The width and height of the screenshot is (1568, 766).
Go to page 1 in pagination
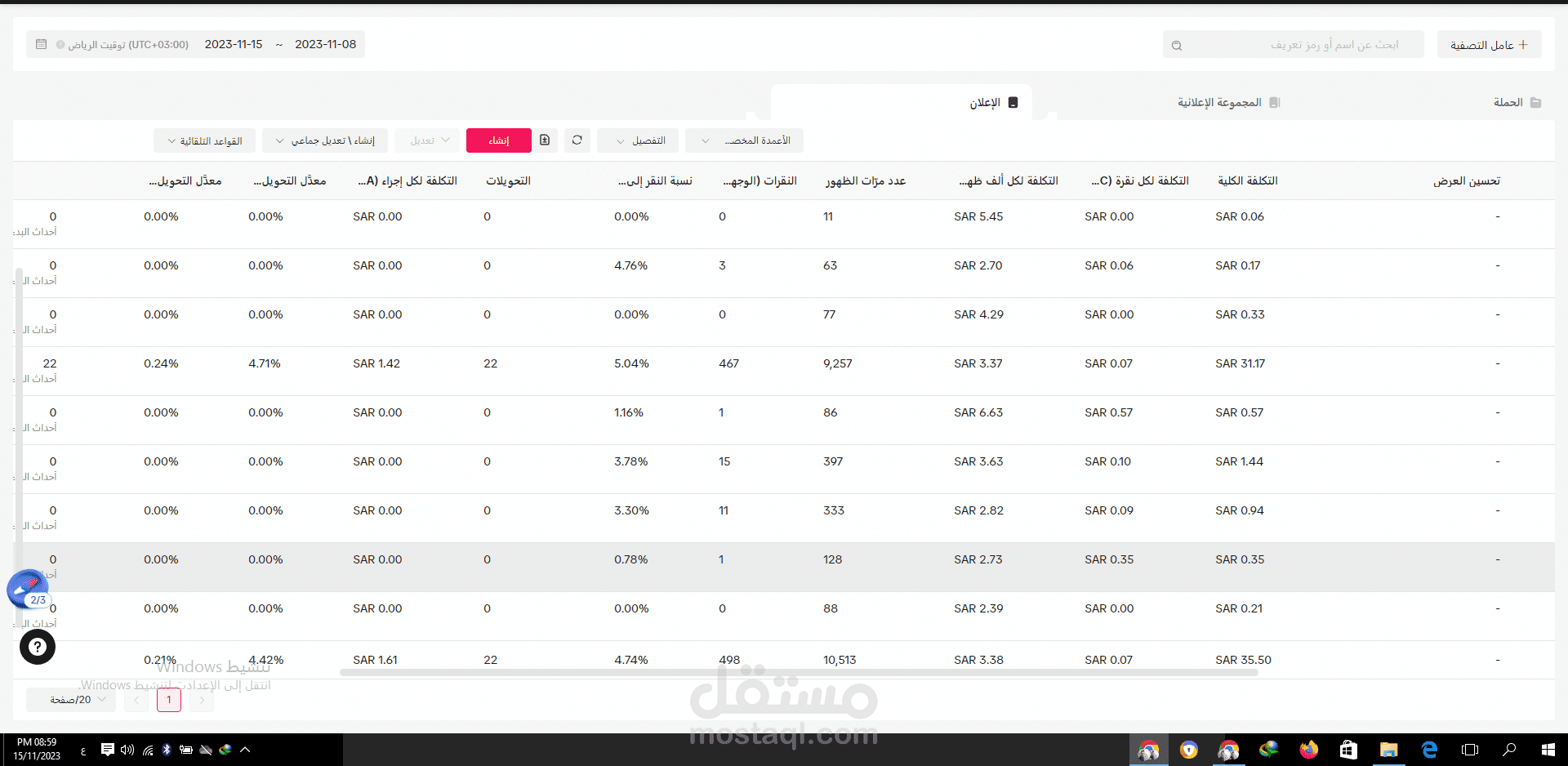point(169,700)
